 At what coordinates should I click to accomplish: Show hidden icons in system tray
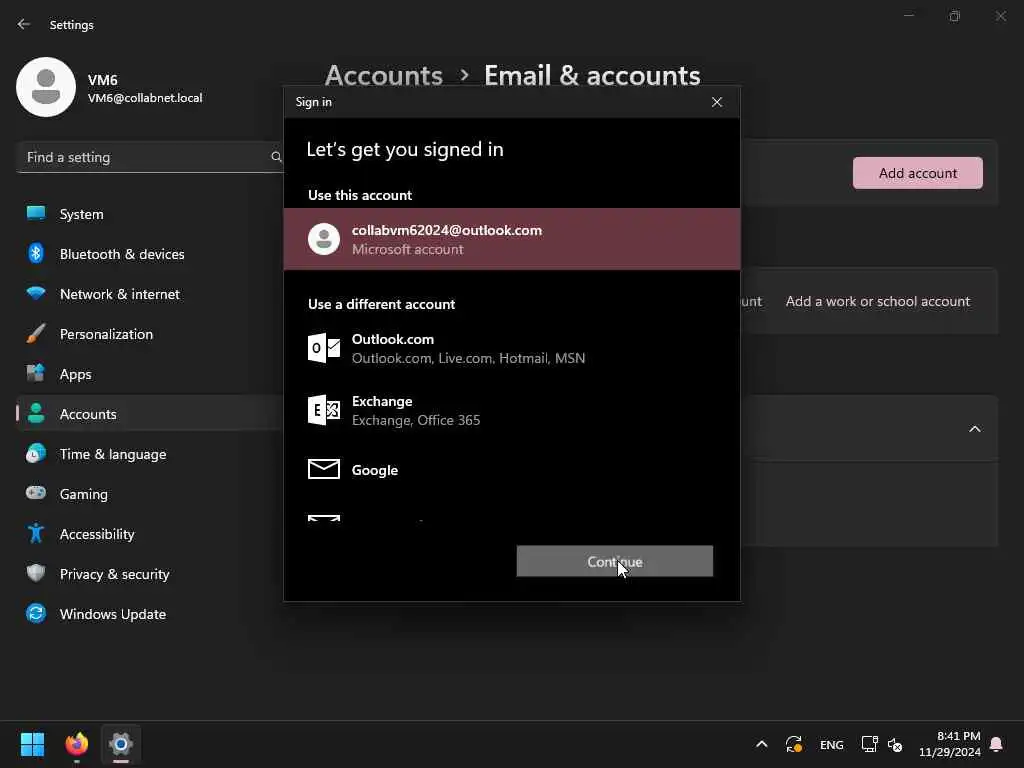[x=761, y=744]
